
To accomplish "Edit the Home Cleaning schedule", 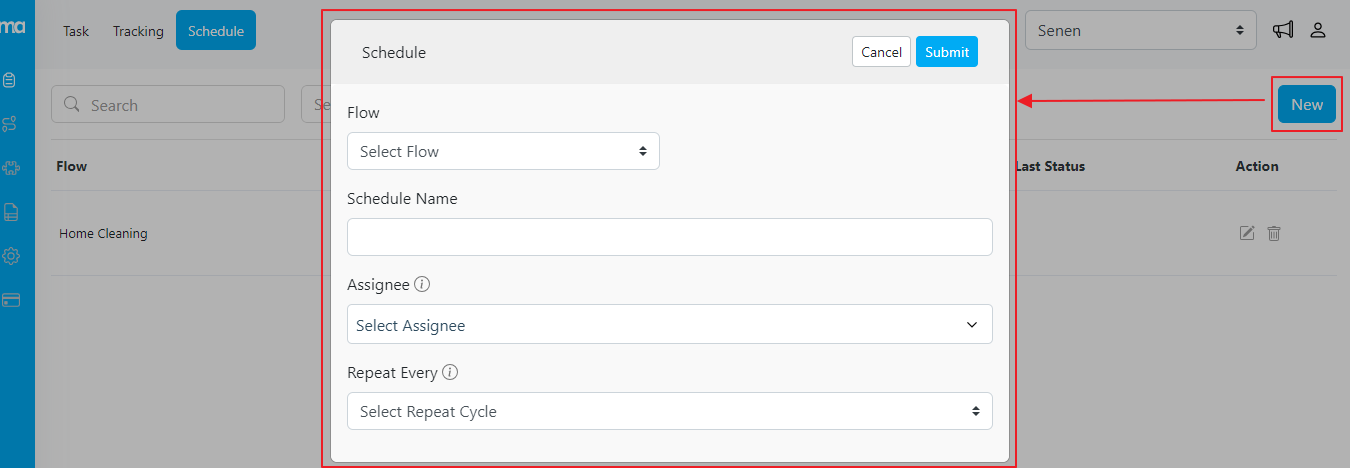I will tap(1247, 233).
